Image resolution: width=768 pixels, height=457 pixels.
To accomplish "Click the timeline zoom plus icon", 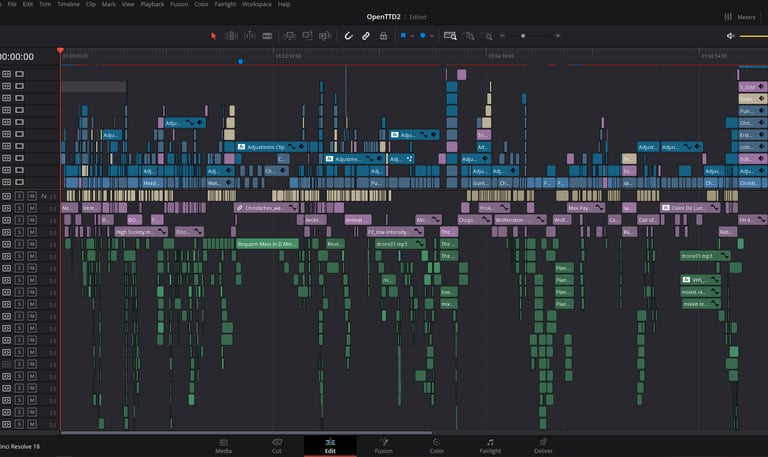I will click(558, 36).
